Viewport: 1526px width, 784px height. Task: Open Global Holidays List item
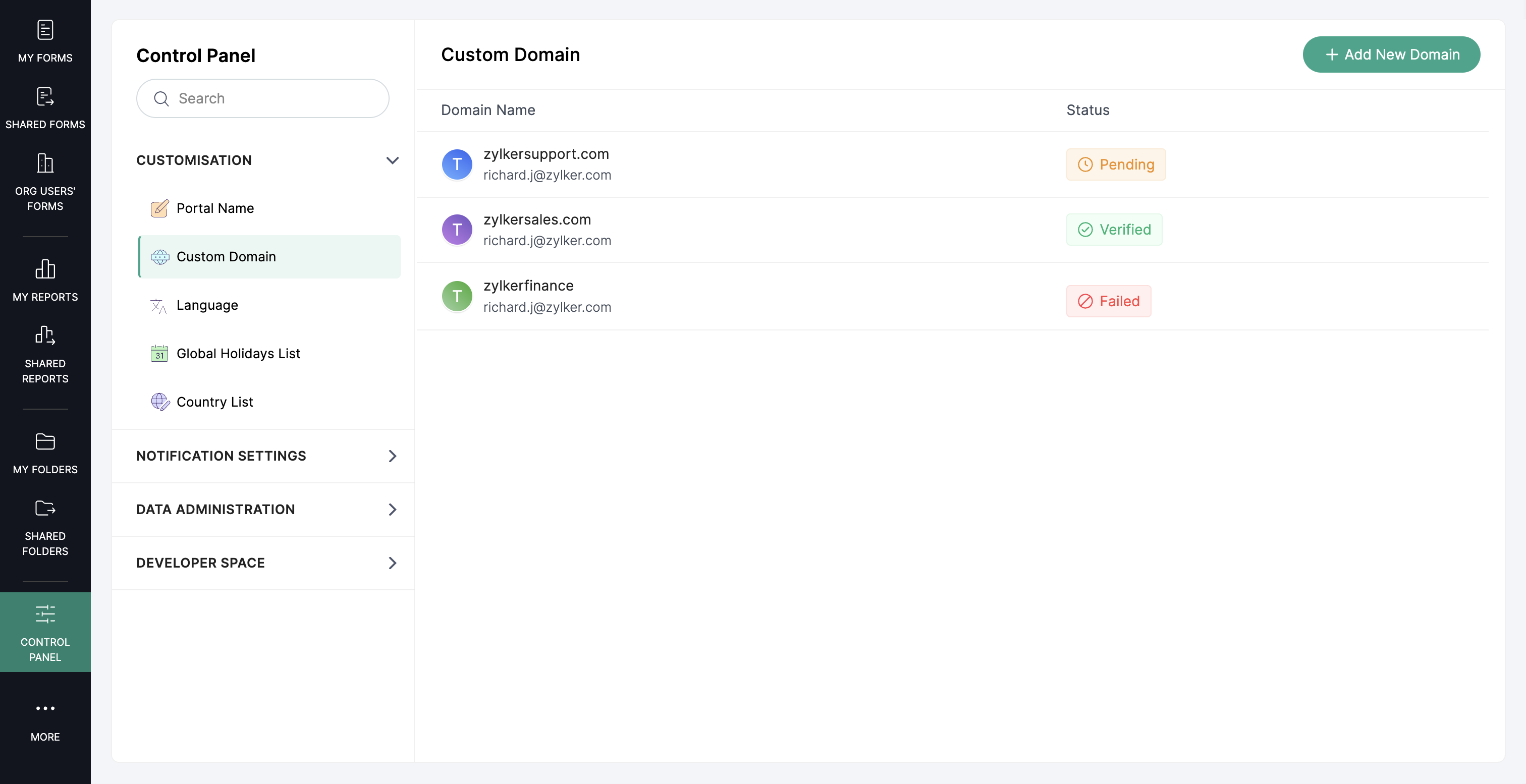pos(269,354)
